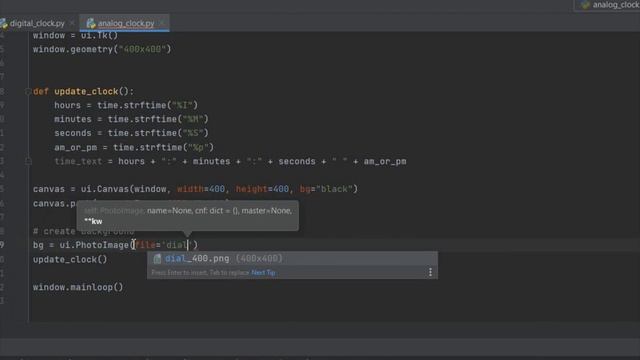Click the 'def update_clock():' line
The width and height of the screenshot is (640, 360).
tap(83, 91)
